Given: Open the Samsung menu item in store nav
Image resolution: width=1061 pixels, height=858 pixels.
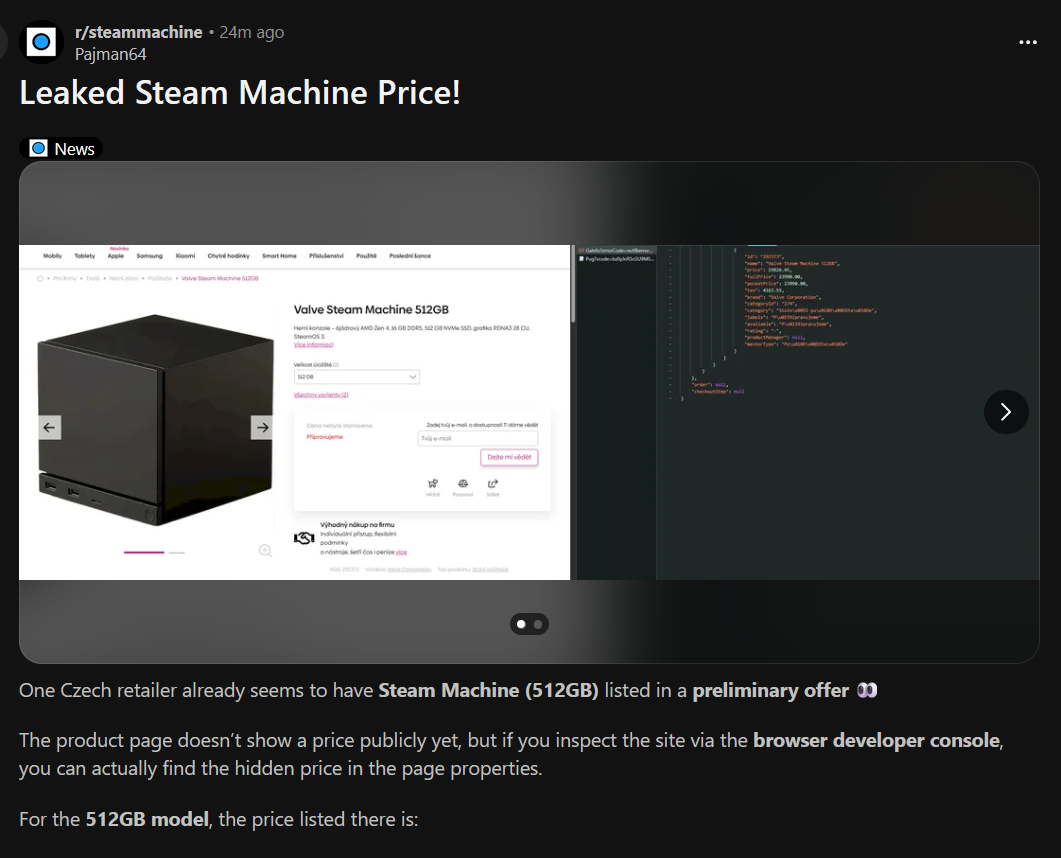Looking at the screenshot, I should pyautogui.click(x=150, y=256).
